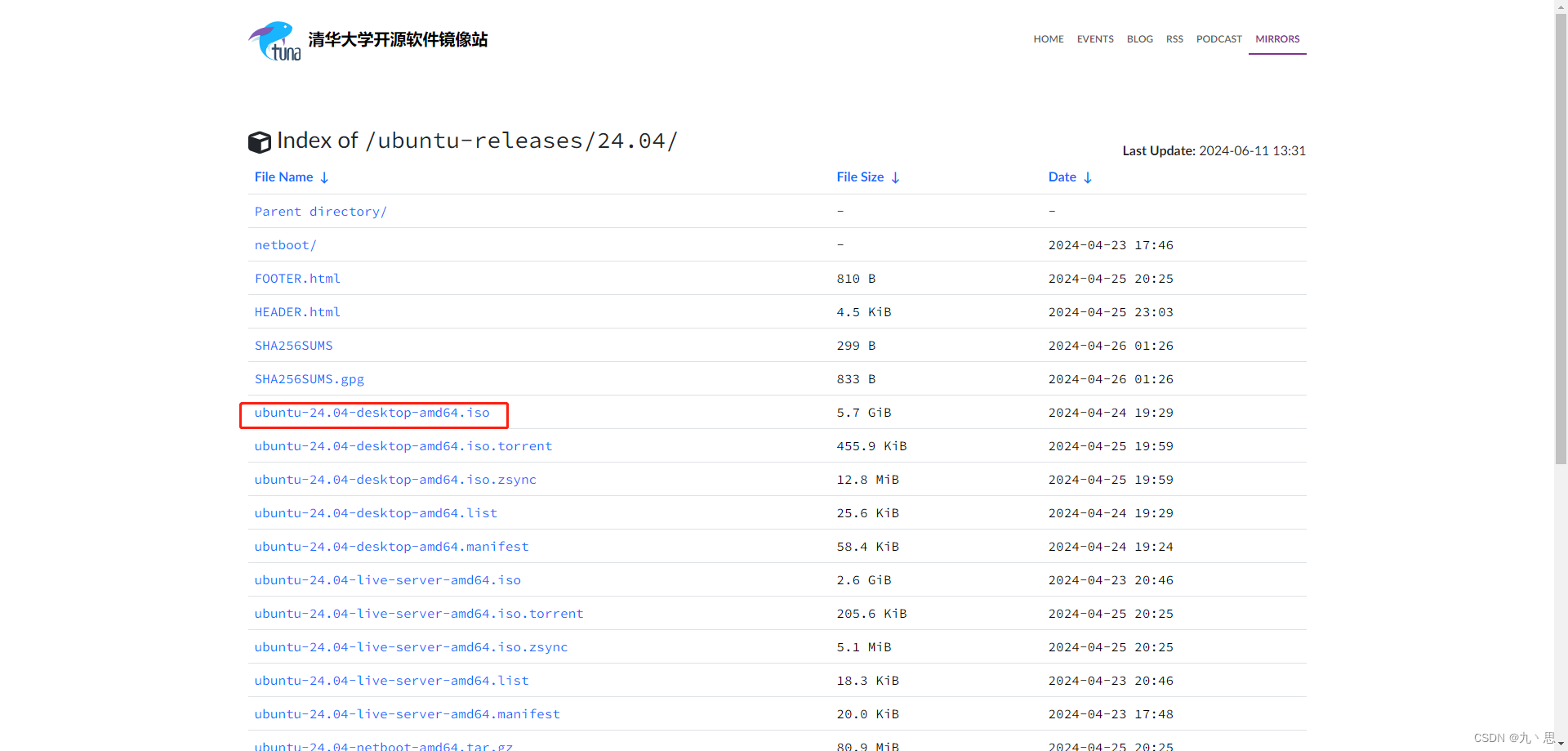Download ubuntu-24.04-desktop-amd64.iso
The width and height of the screenshot is (1568, 751).
[372, 413]
